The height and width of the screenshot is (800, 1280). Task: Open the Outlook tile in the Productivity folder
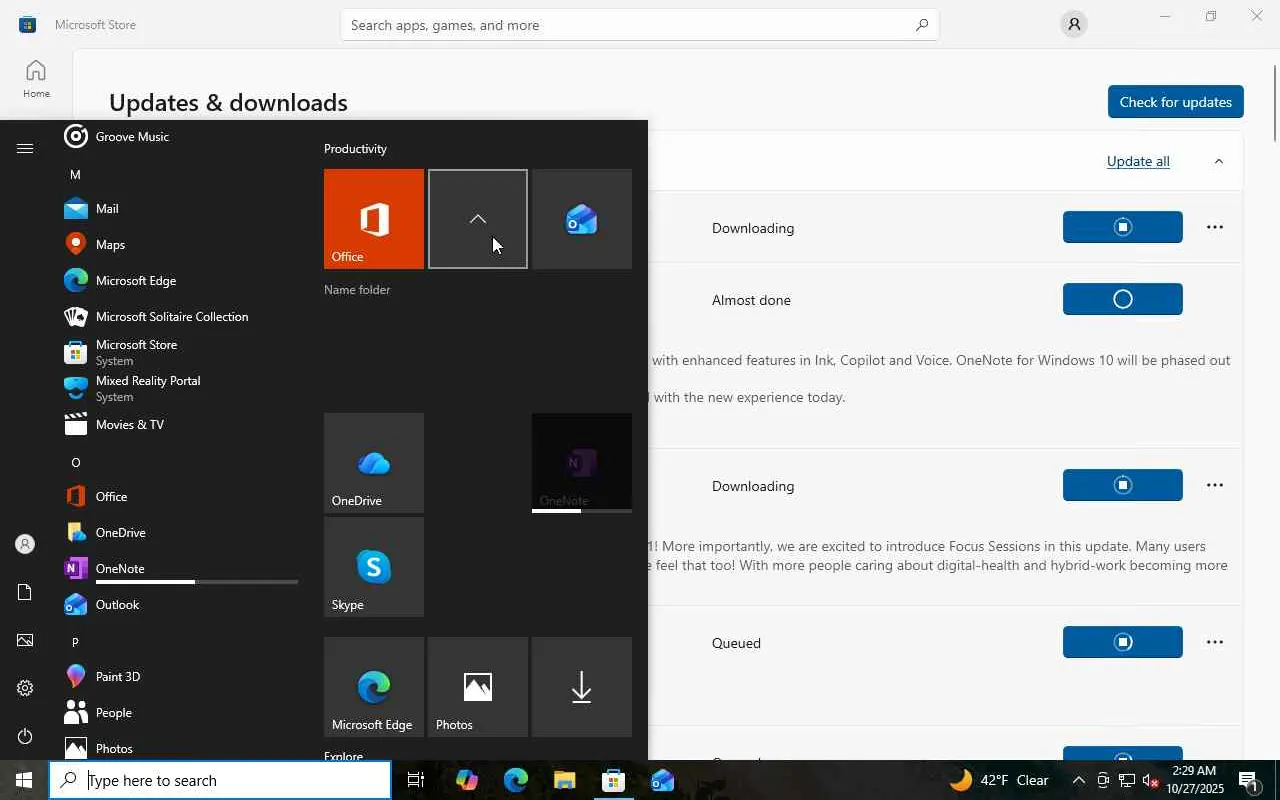pos(582,219)
